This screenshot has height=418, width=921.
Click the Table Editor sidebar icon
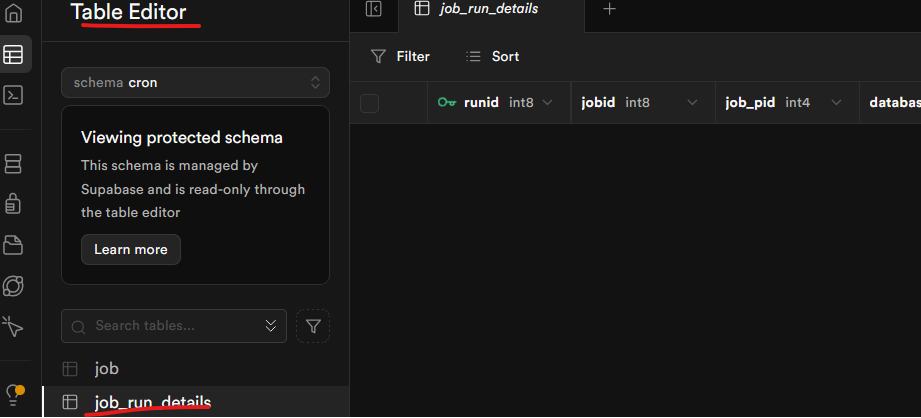[14, 55]
